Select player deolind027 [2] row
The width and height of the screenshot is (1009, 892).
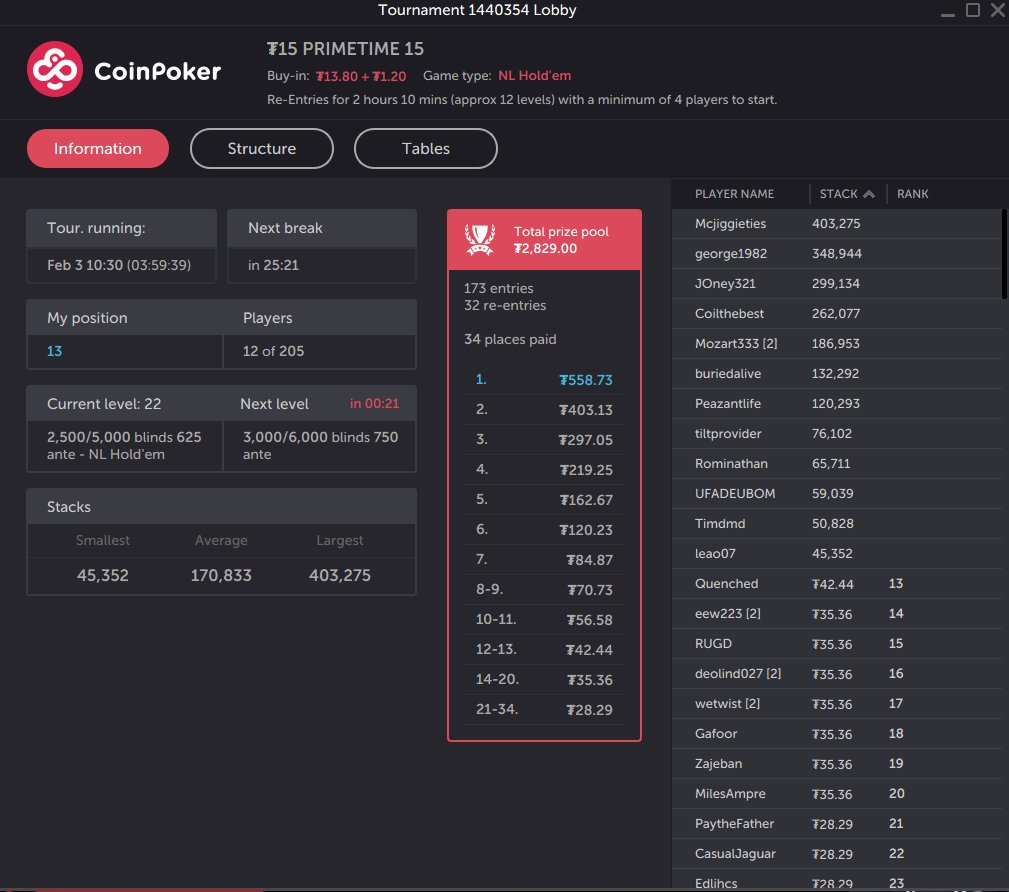point(837,674)
